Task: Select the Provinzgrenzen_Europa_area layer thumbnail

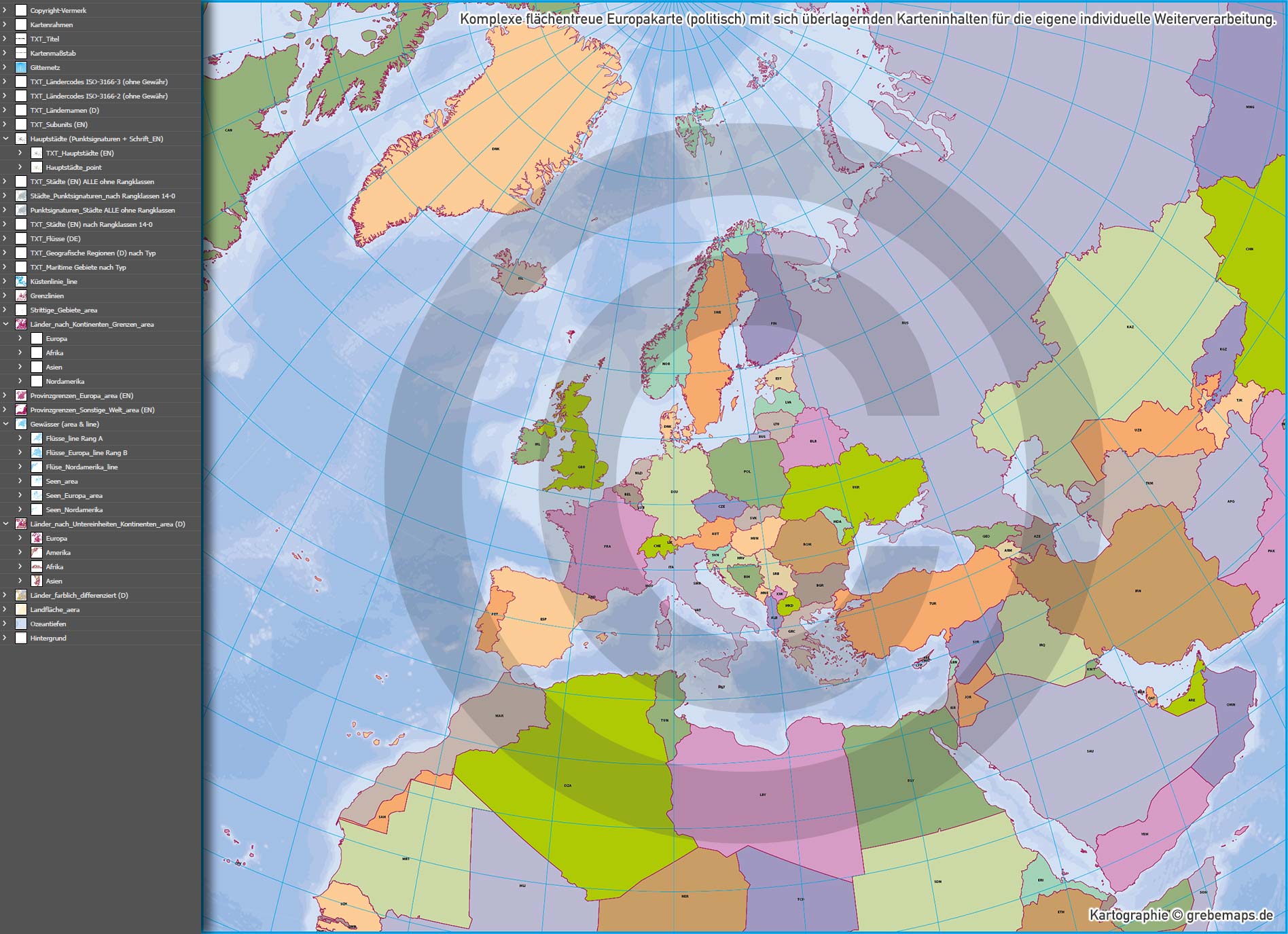Action: point(21,395)
